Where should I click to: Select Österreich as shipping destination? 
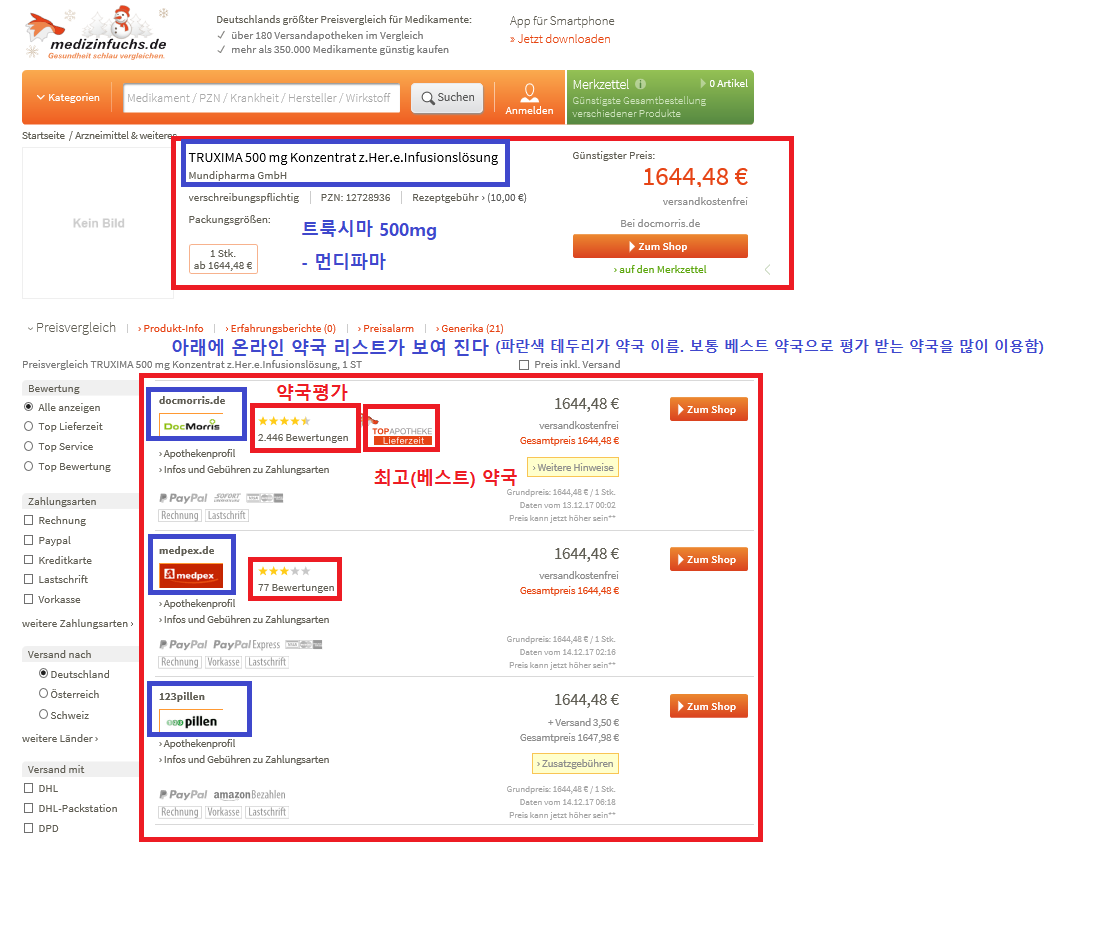[x=44, y=694]
